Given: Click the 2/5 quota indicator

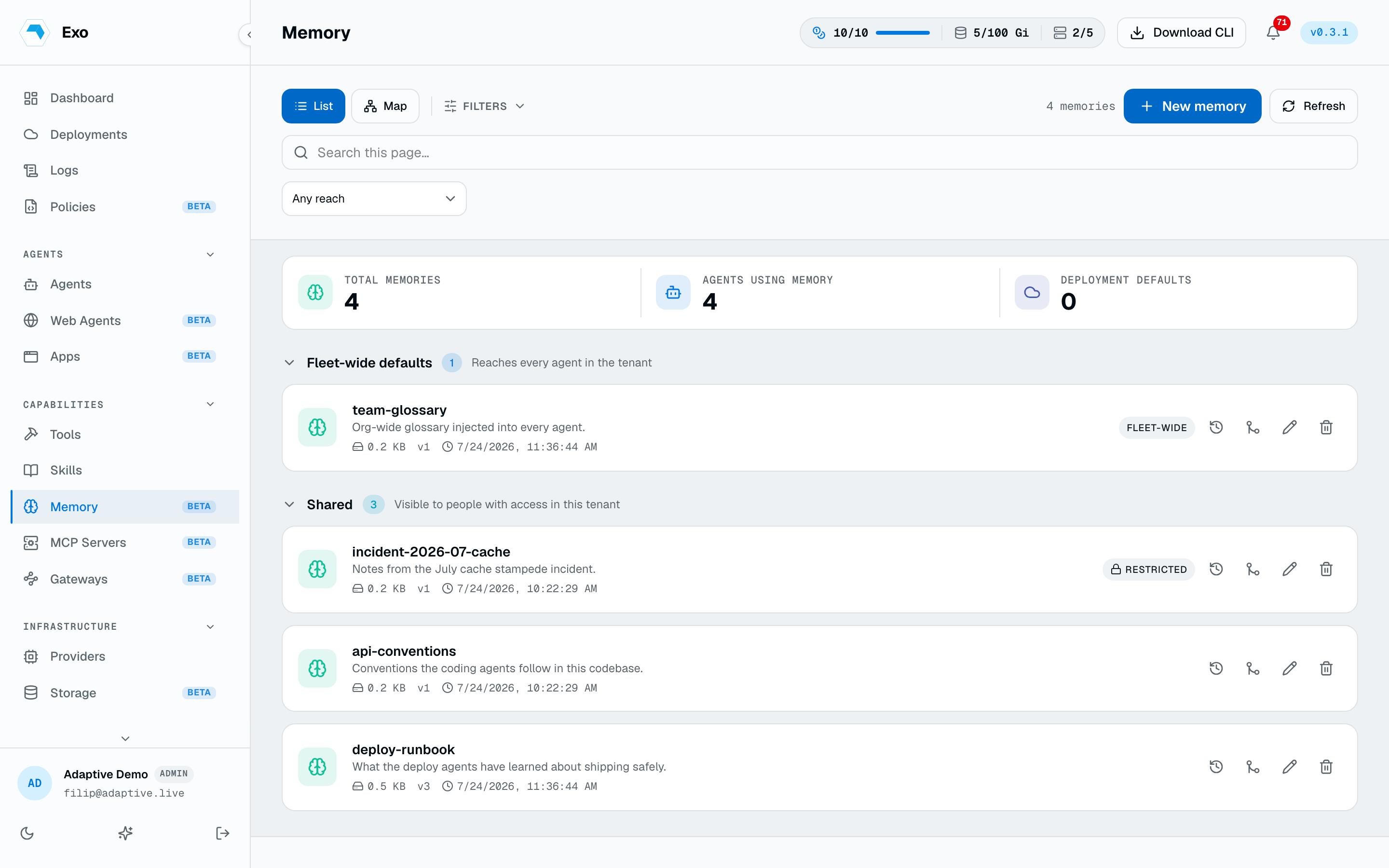Looking at the screenshot, I should 1073,33.
